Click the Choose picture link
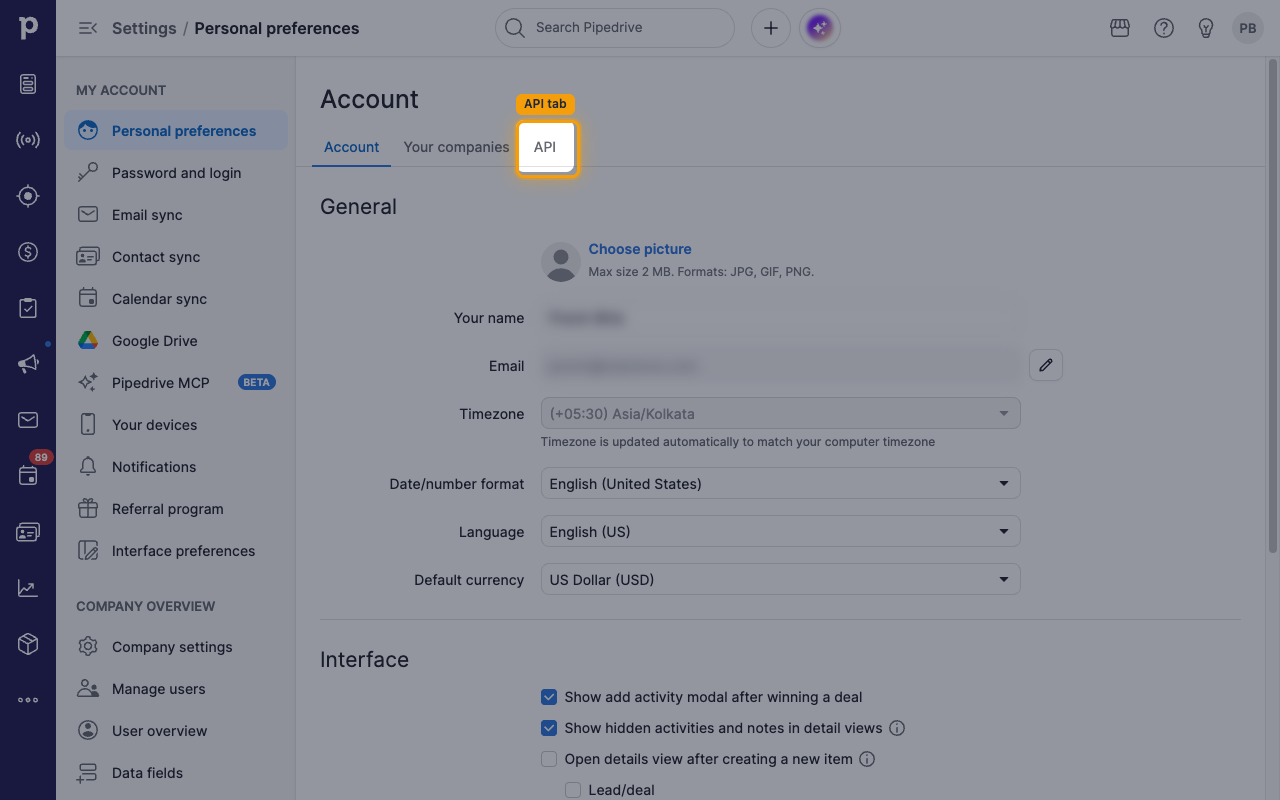Screen dimensions: 1280x800 [640, 249]
